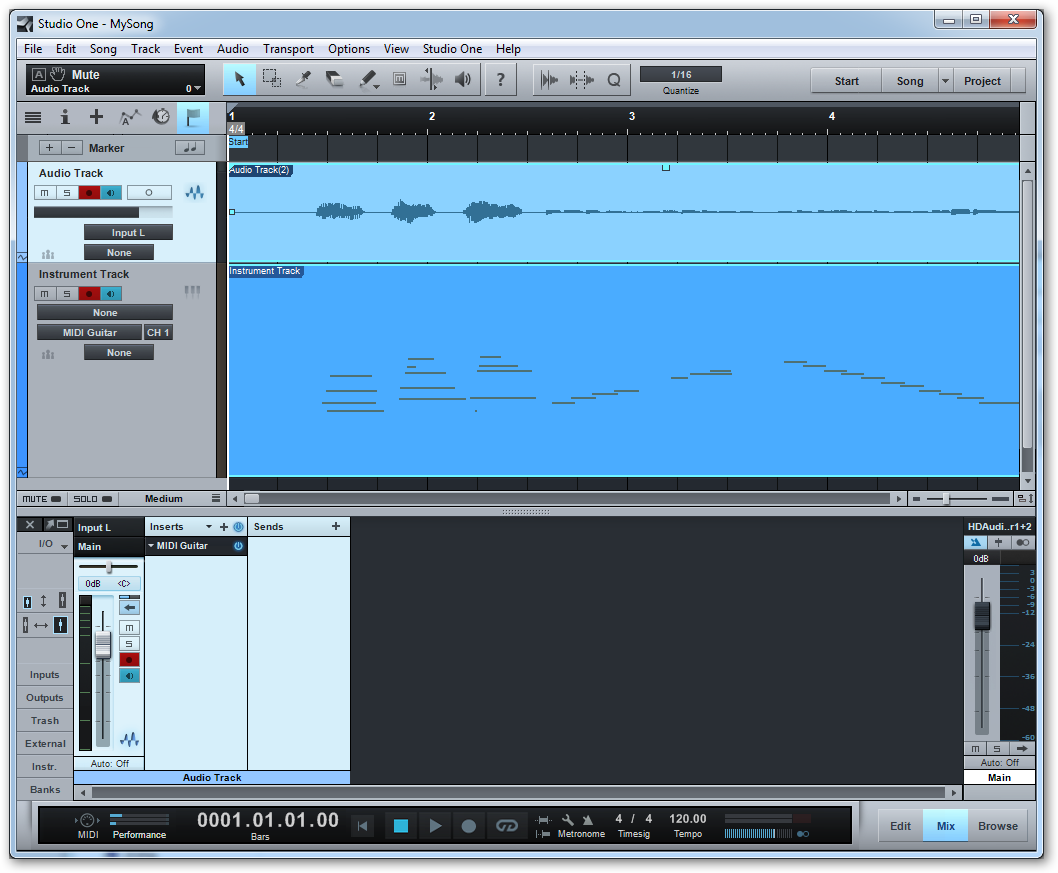Viewport: 1058px width, 873px height.
Task: Open the MIDI Guitar instrument selector
Action: pos(90,333)
